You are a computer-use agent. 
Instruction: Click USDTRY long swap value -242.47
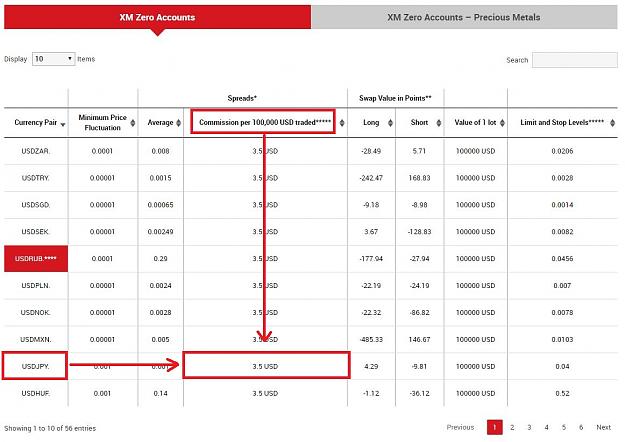(x=371, y=178)
